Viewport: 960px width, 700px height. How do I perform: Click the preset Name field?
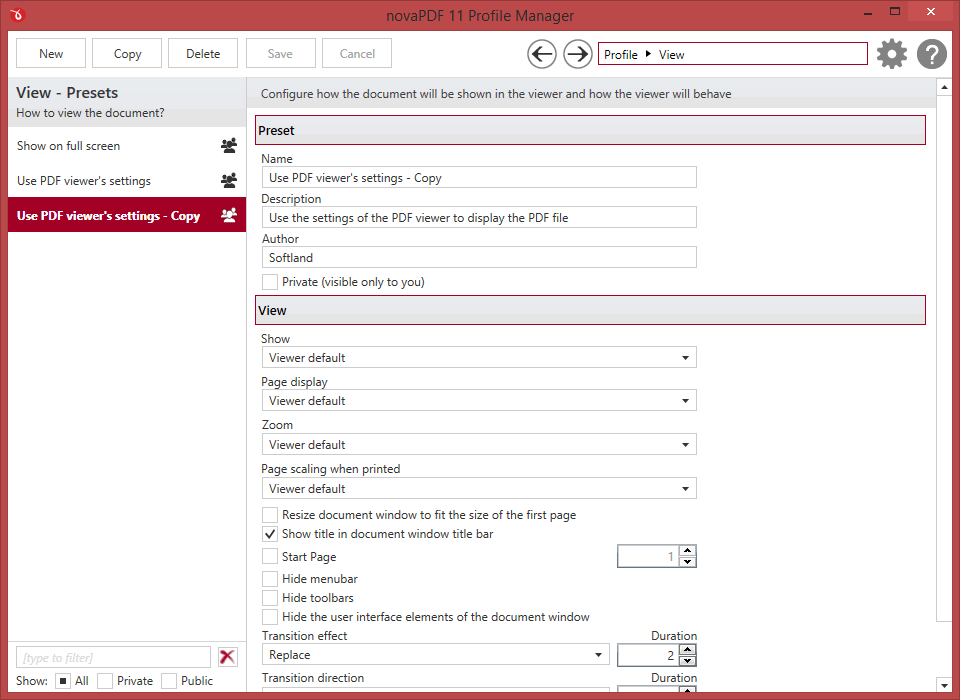pos(479,178)
